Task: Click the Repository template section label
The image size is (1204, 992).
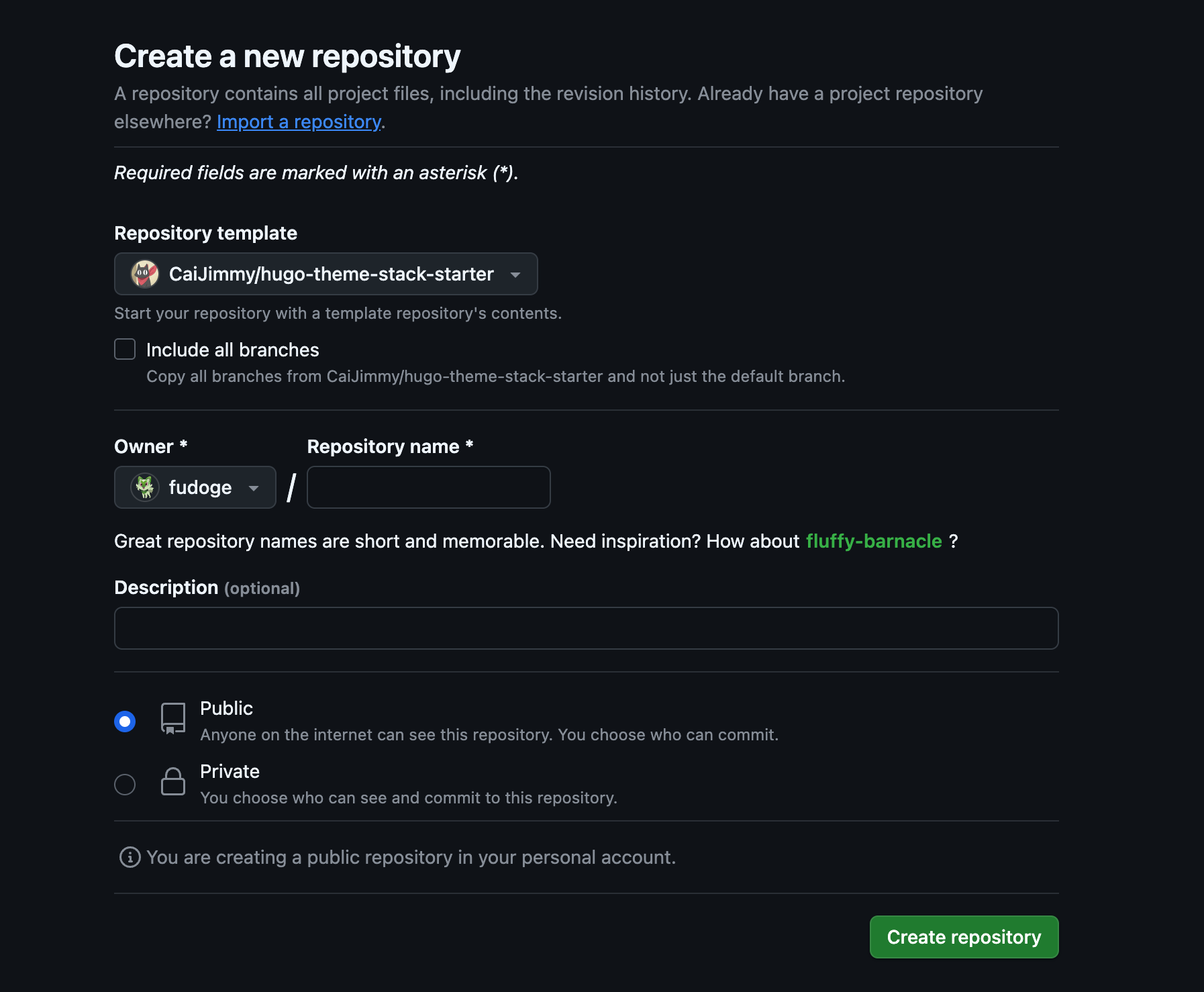Action: click(x=205, y=233)
